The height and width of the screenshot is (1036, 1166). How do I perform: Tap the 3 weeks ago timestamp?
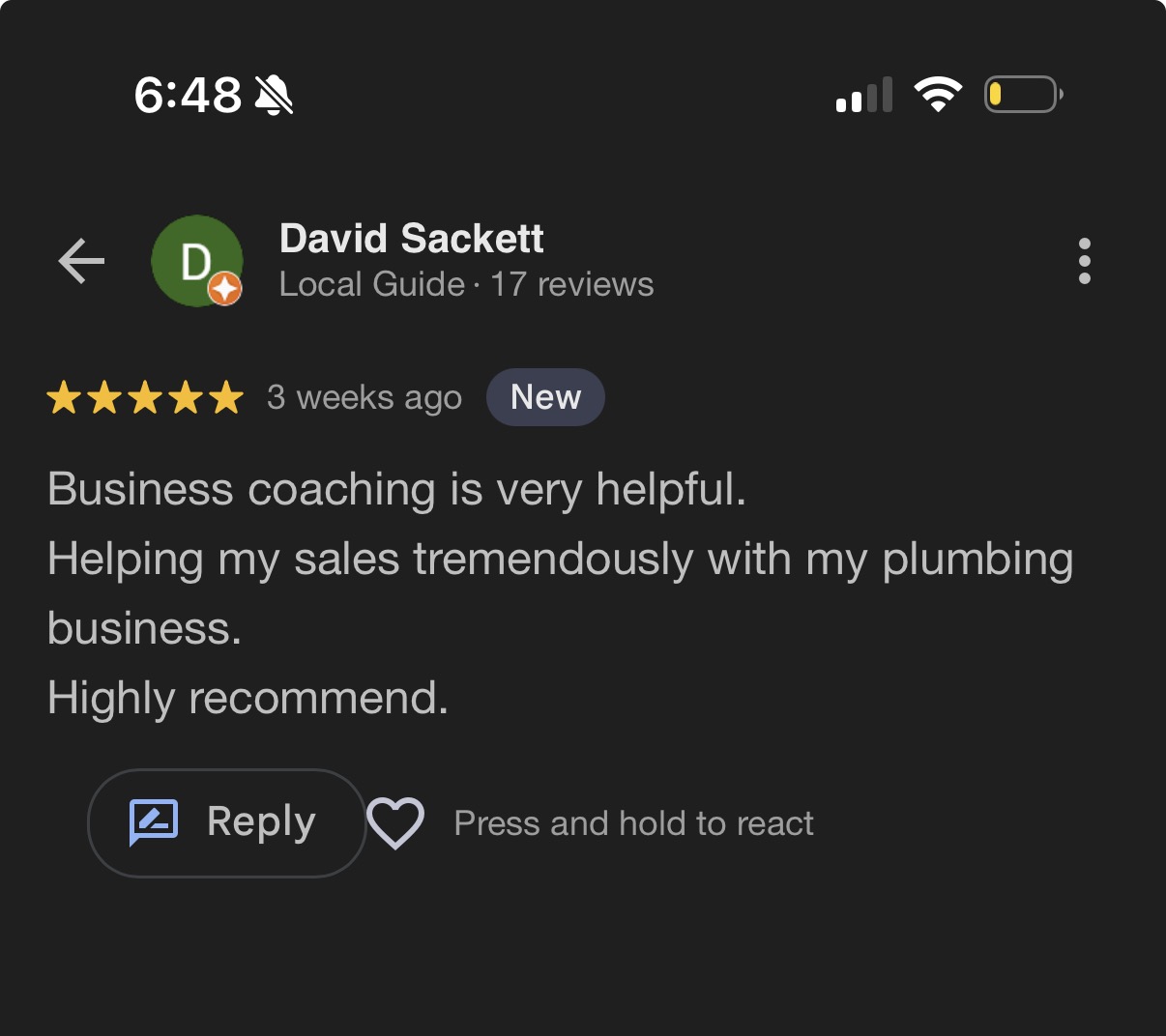pyautogui.click(x=364, y=397)
